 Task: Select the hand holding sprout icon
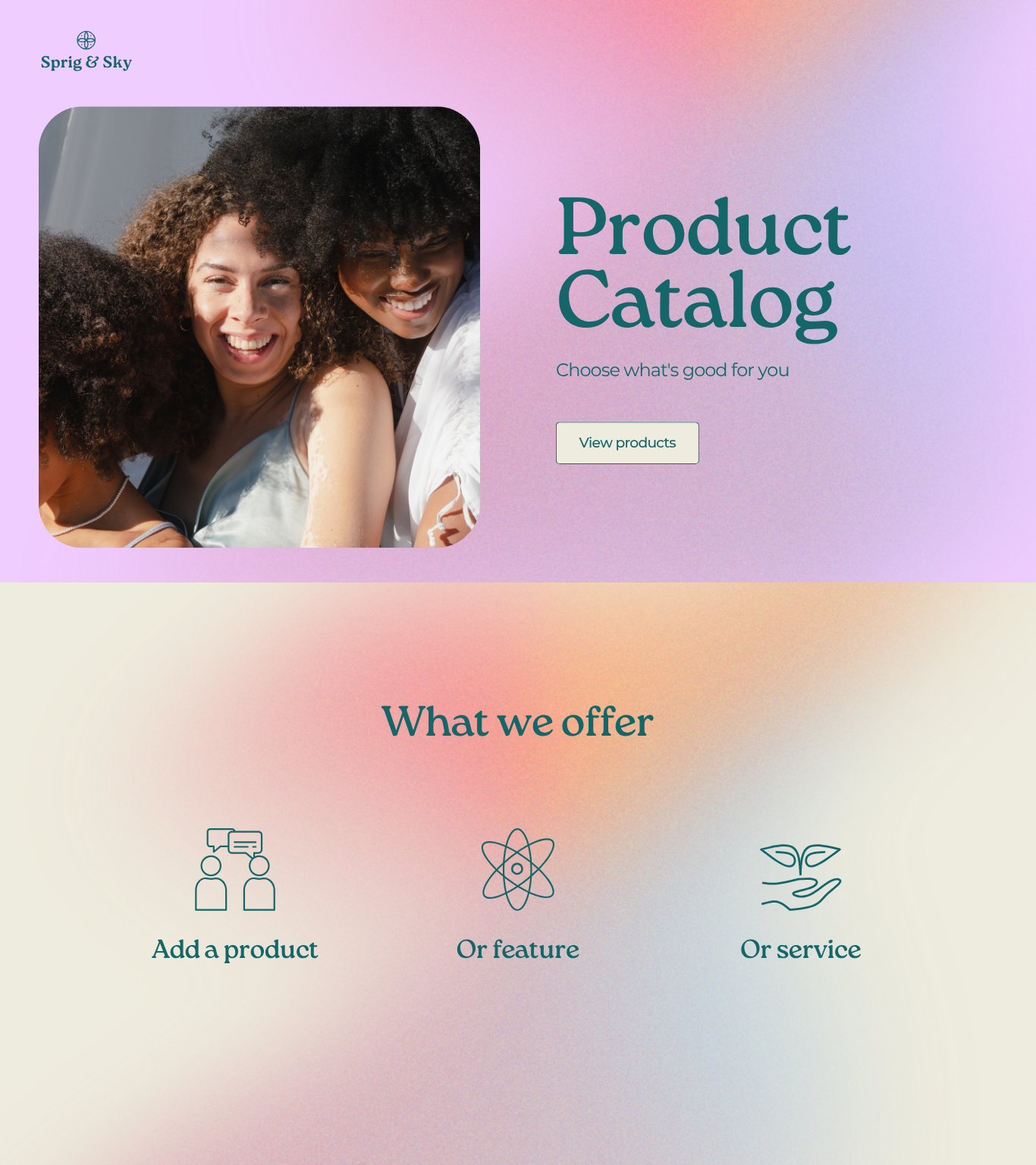pos(801,877)
